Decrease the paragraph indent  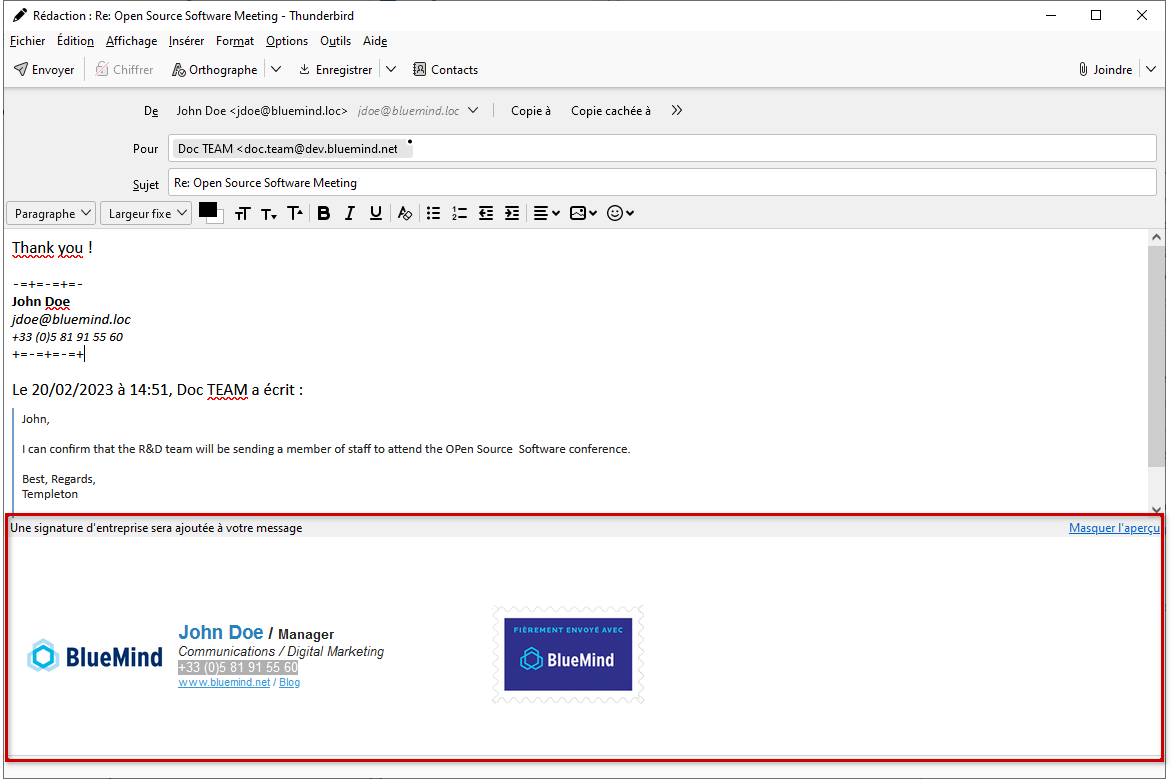point(486,213)
